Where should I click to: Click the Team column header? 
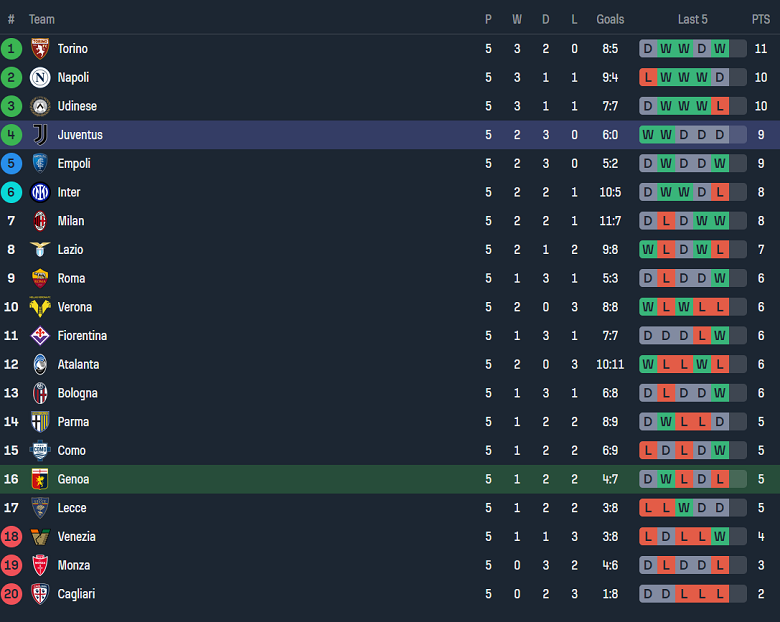pyautogui.click(x=42, y=19)
